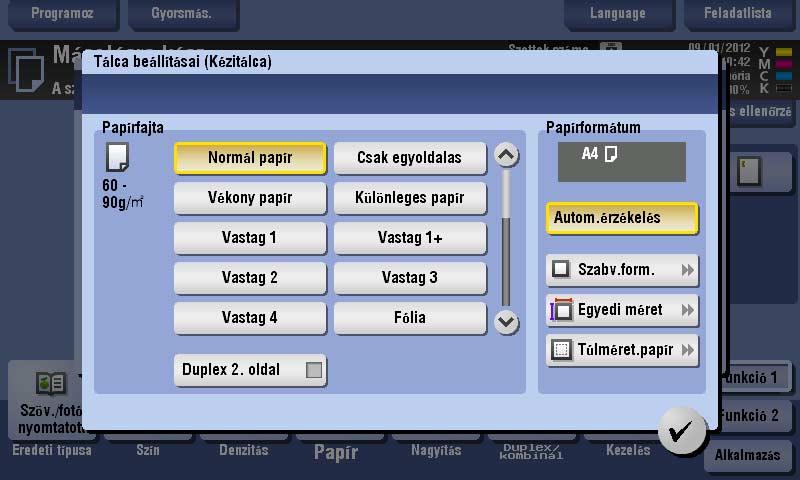800x480 pixels.
Task: Select Vékony papír option
Action: click(x=250, y=197)
